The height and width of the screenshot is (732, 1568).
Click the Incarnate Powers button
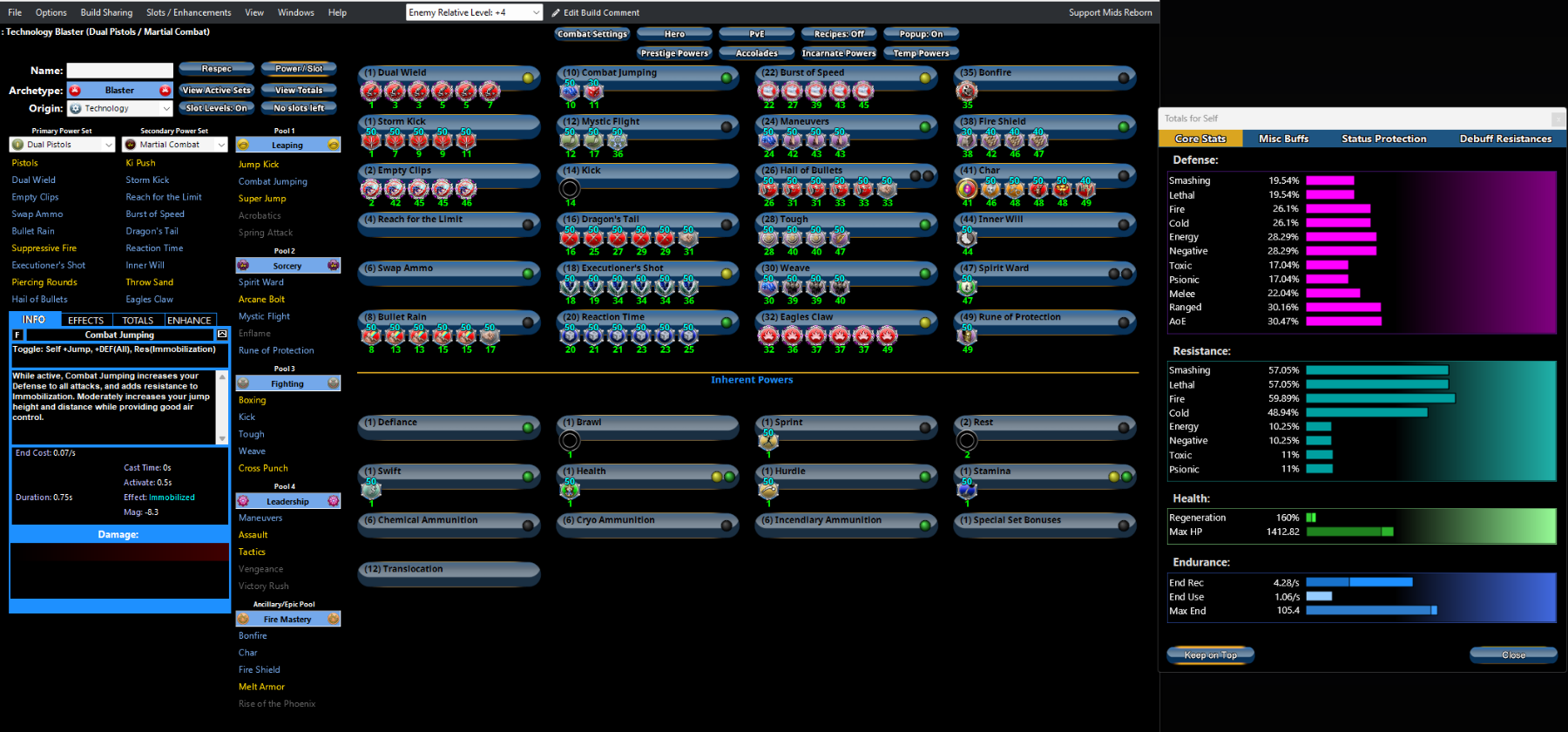(x=839, y=53)
